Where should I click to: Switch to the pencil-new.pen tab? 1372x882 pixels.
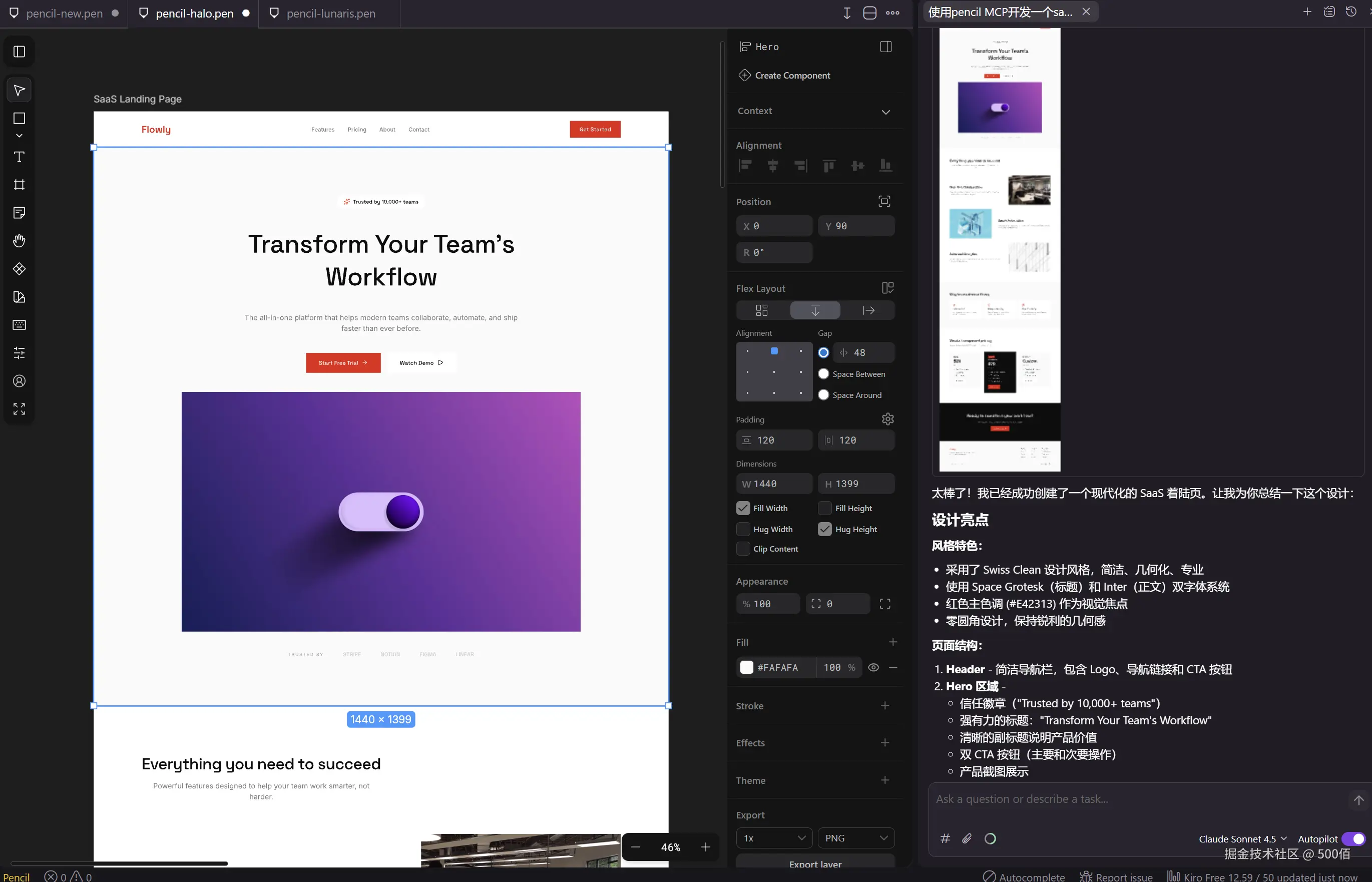coord(64,13)
